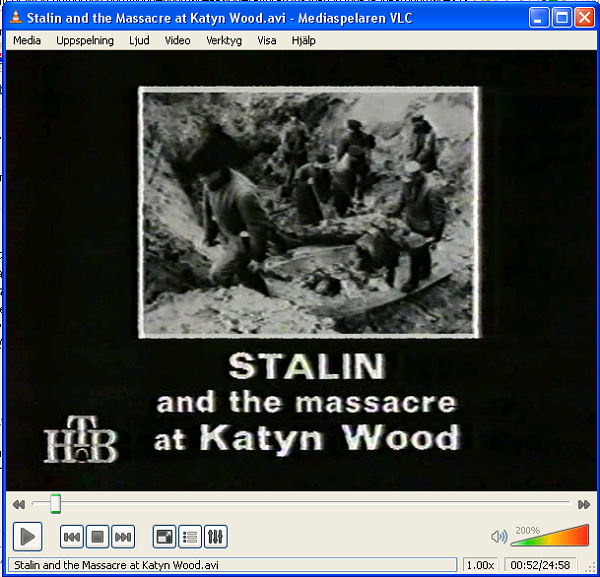Open the Verktyg menu
The height and width of the screenshot is (577, 600).
(224, 41)
